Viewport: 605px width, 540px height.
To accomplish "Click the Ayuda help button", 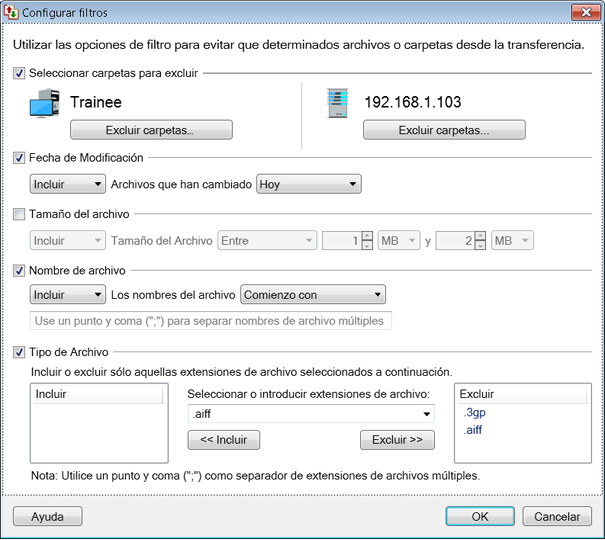I will click(47, 517).
